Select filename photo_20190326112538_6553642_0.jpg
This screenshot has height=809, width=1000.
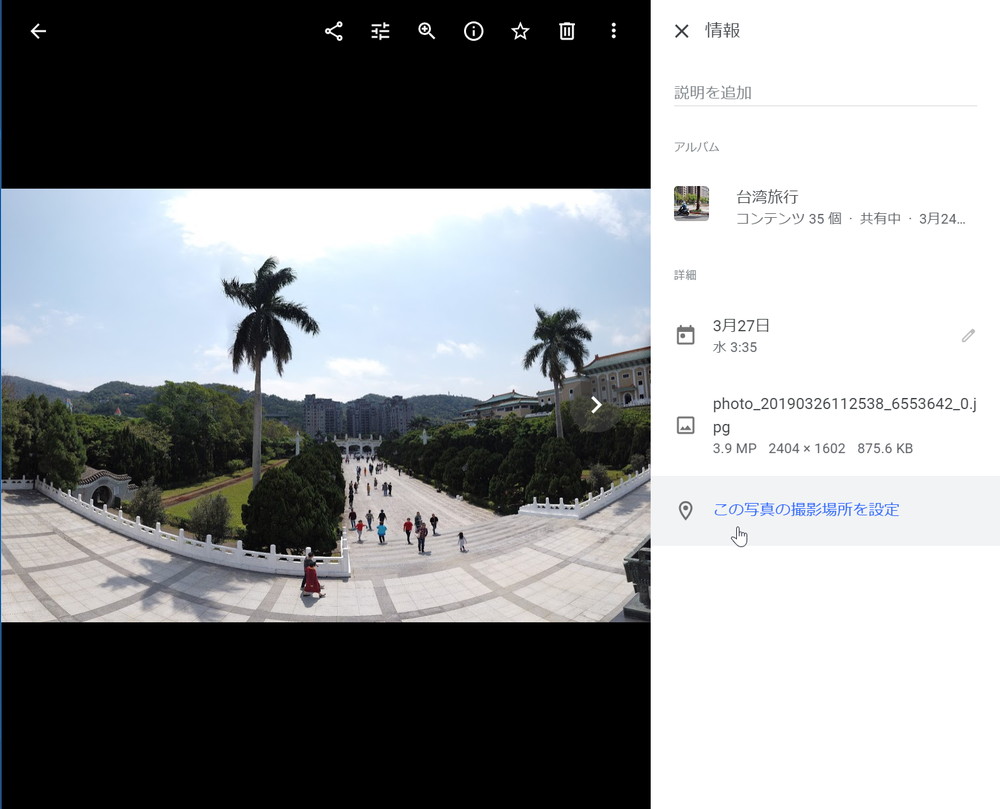(x=844, y=415)
